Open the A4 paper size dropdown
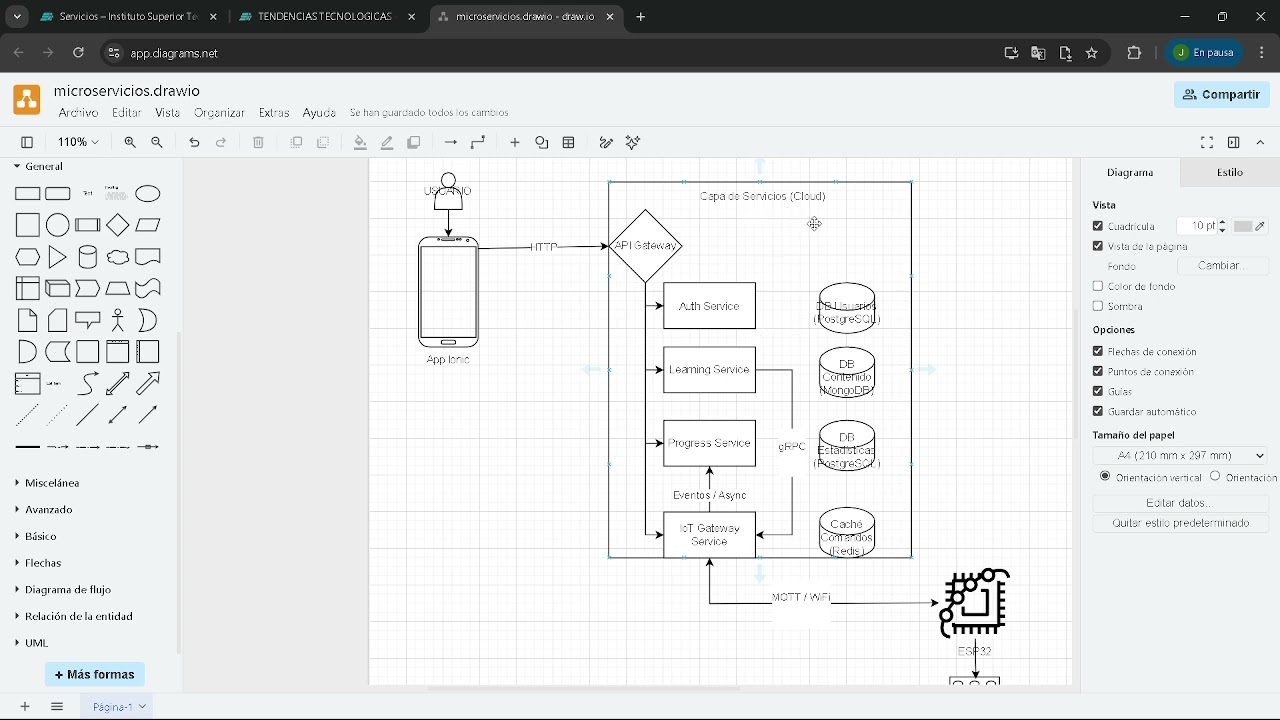The width and height of the screenshot is (1280, 720). click(x=1181, y=456)
